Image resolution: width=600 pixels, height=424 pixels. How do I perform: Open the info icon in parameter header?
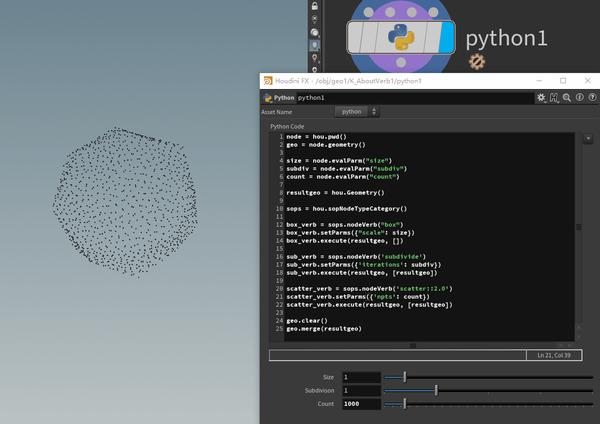(x=579, y=98)
